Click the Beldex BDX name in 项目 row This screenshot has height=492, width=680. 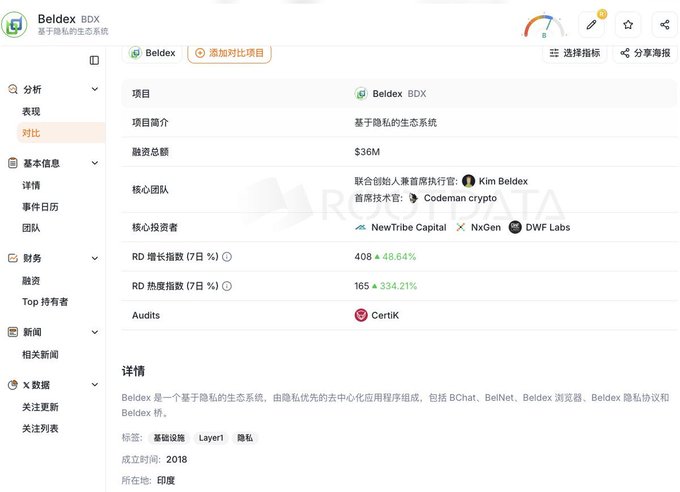click(x=399, y=94)
